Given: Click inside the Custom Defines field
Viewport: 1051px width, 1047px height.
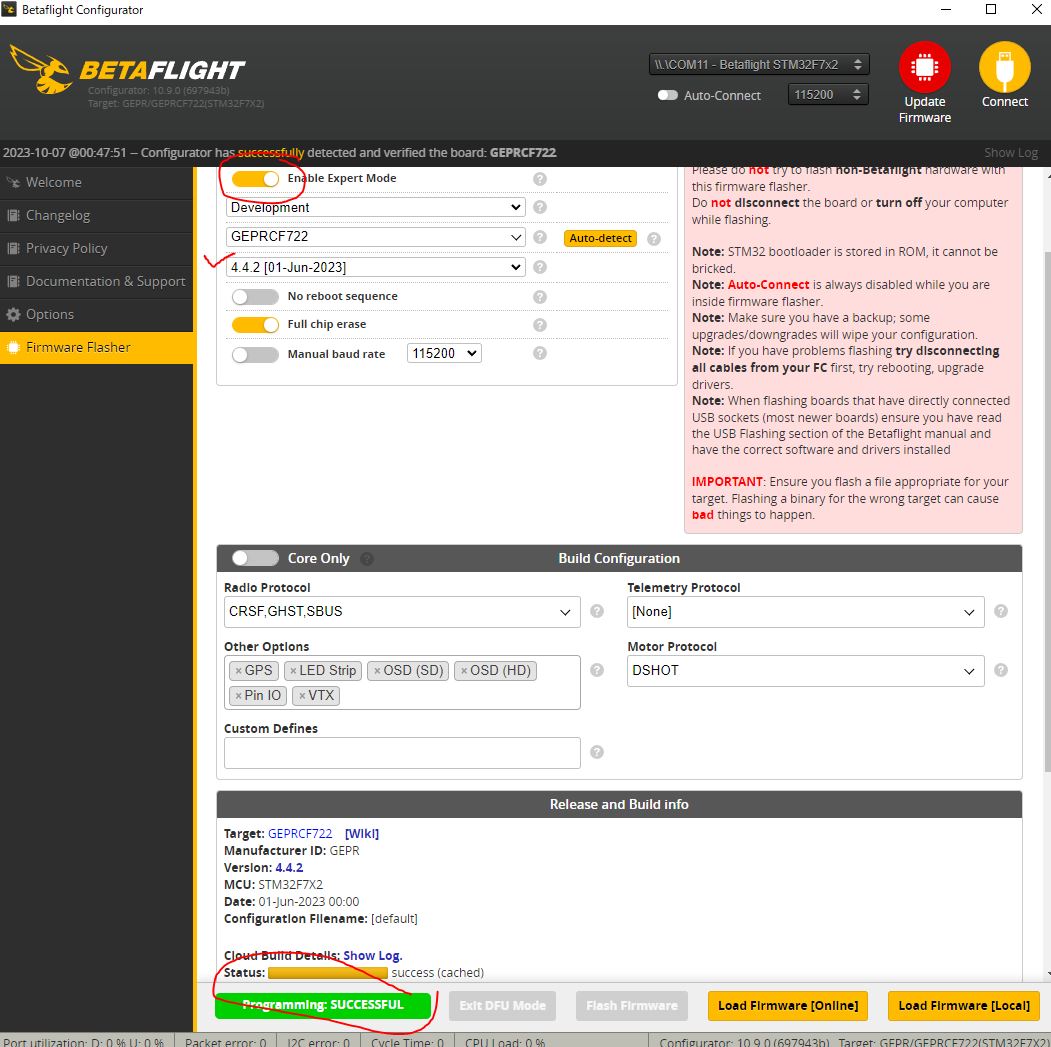Looking at the screenshot, I should (x=400, y=752).
